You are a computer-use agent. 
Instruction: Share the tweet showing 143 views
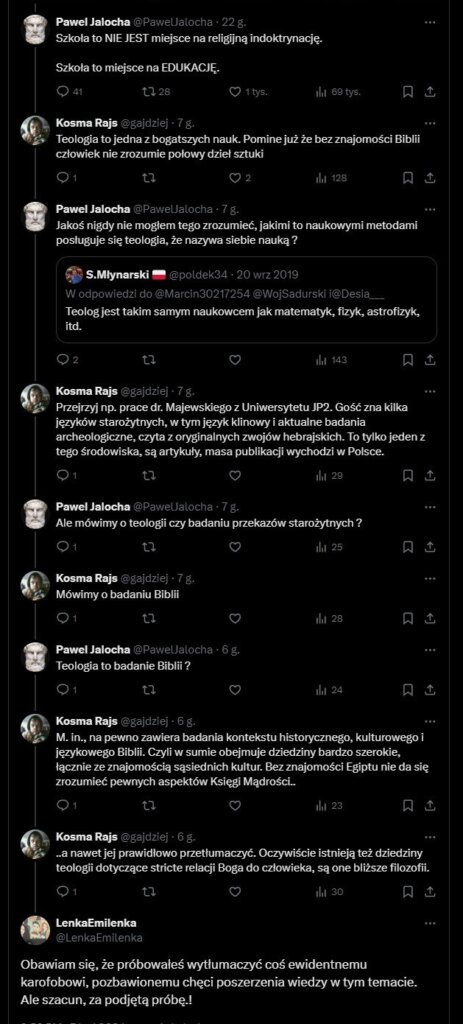[430, 360]
